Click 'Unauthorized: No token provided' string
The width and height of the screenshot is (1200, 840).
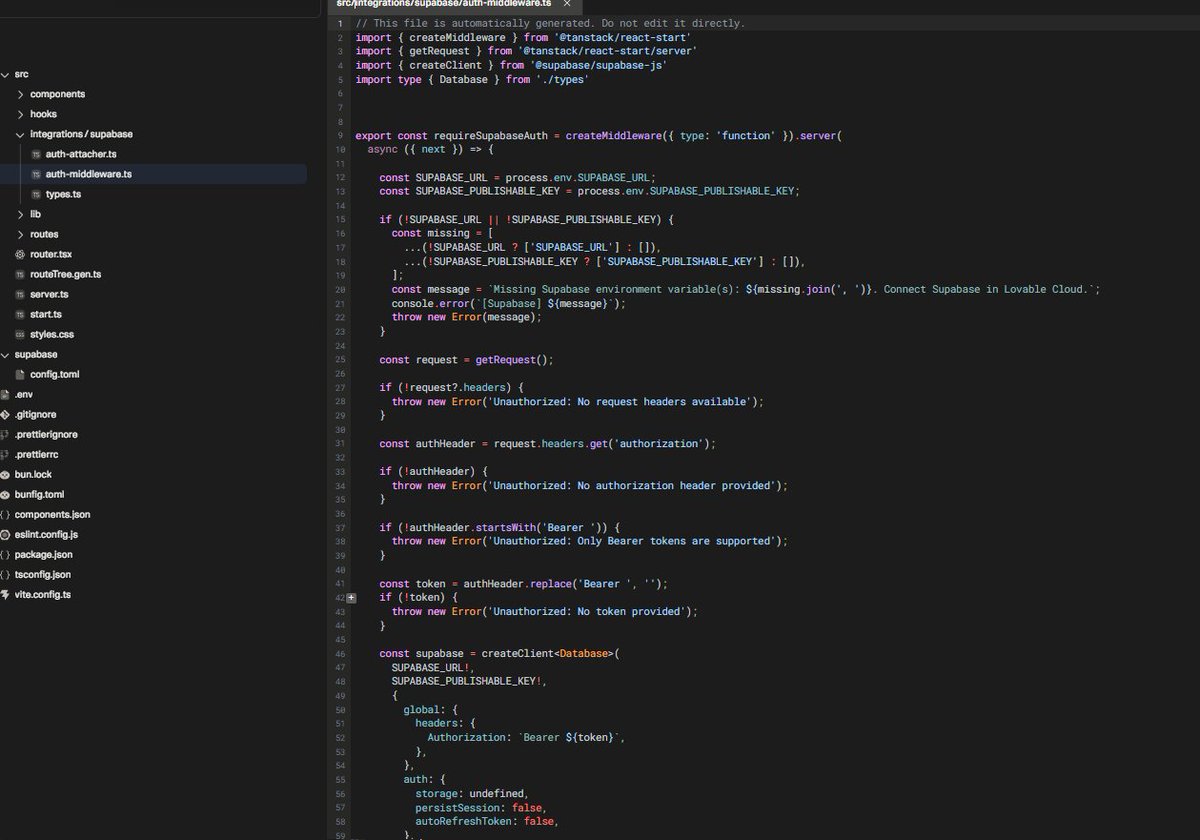pyautogui.click(x=586, y=612)
